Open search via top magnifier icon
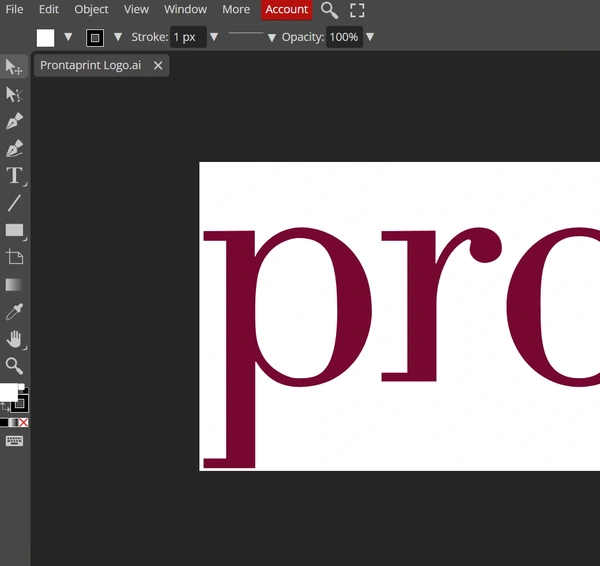This screenshot has height=566, width=600. [x=329, y=10]
